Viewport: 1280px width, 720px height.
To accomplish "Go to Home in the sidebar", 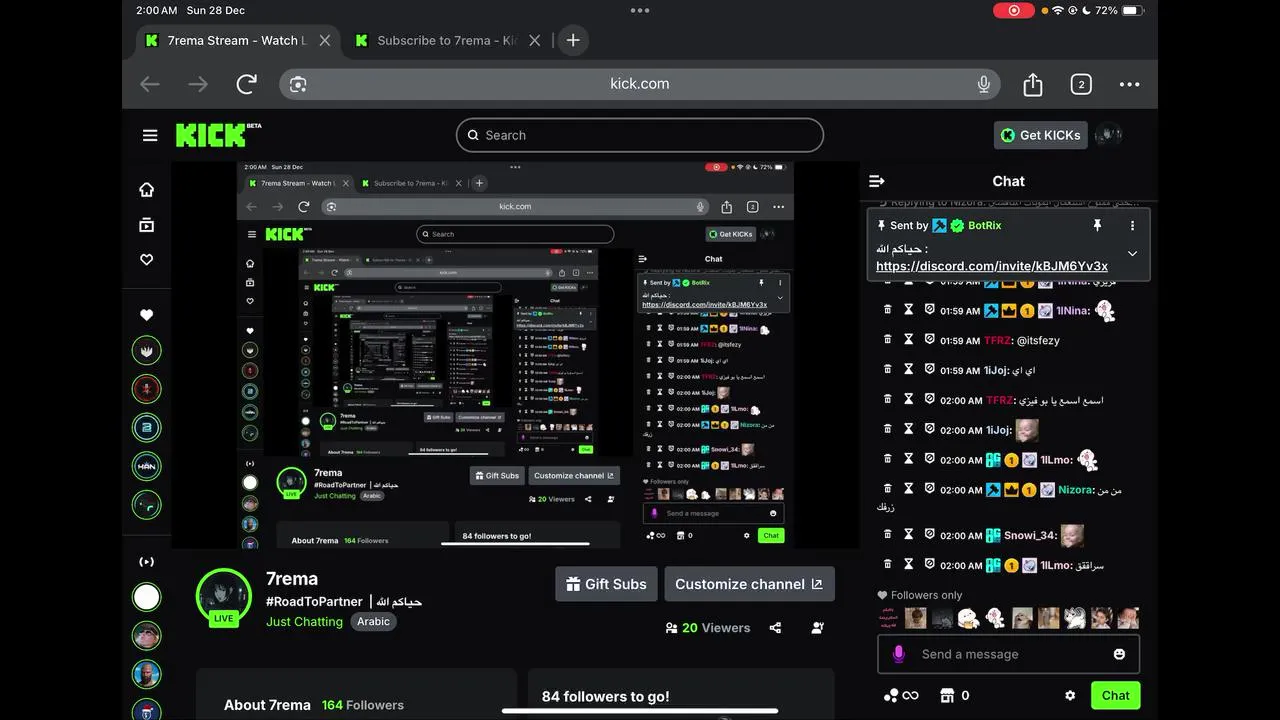I will tap(147, 190).
